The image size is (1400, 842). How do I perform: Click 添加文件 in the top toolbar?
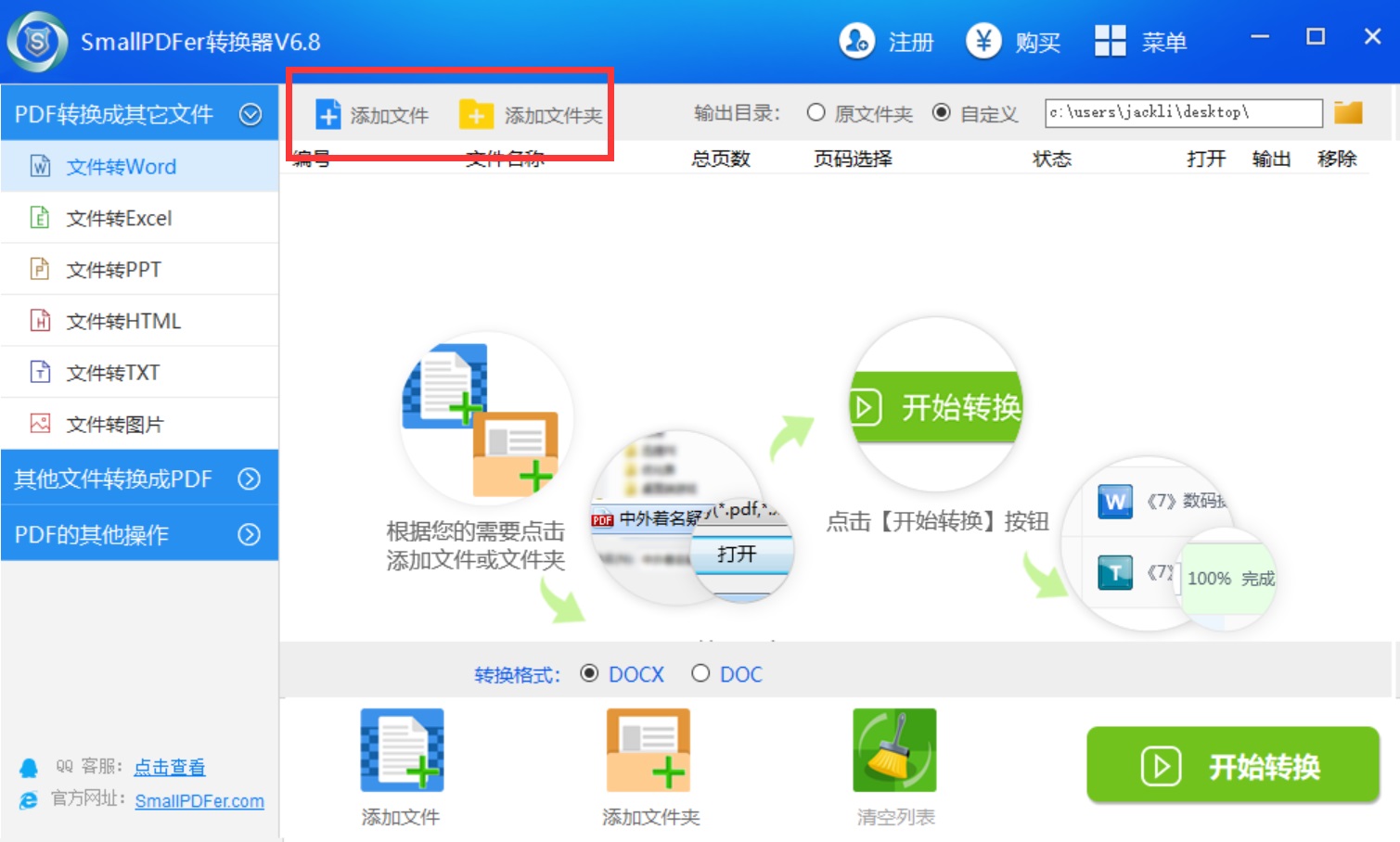pos(371,115)
